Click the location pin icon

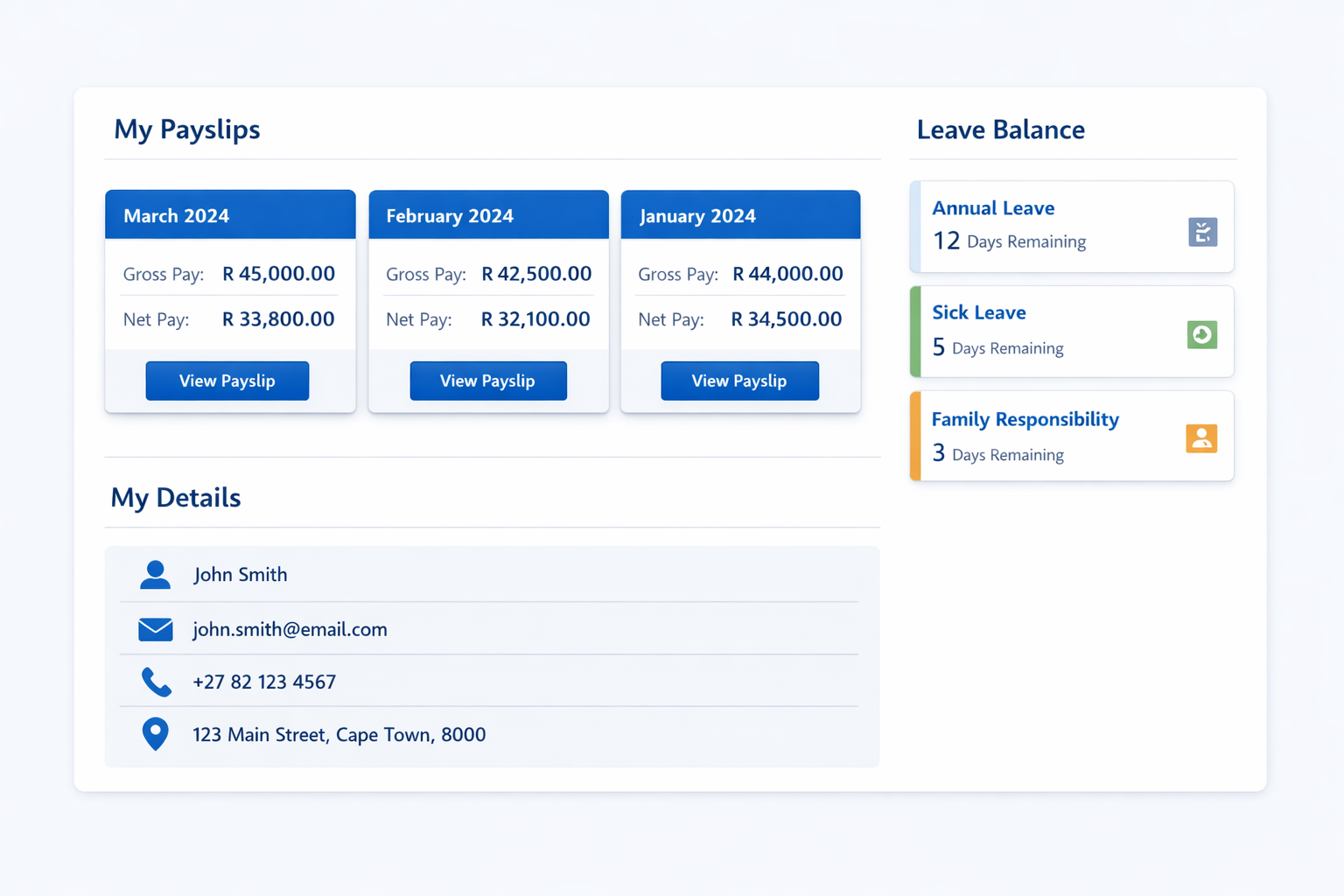[x=155, y=734]
